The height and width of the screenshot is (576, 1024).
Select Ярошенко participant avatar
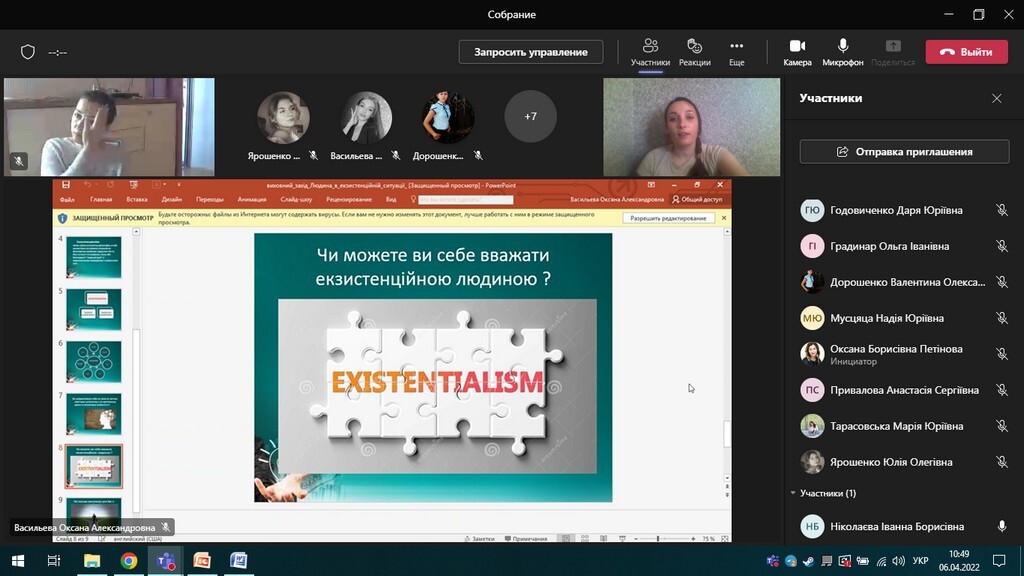283,118
